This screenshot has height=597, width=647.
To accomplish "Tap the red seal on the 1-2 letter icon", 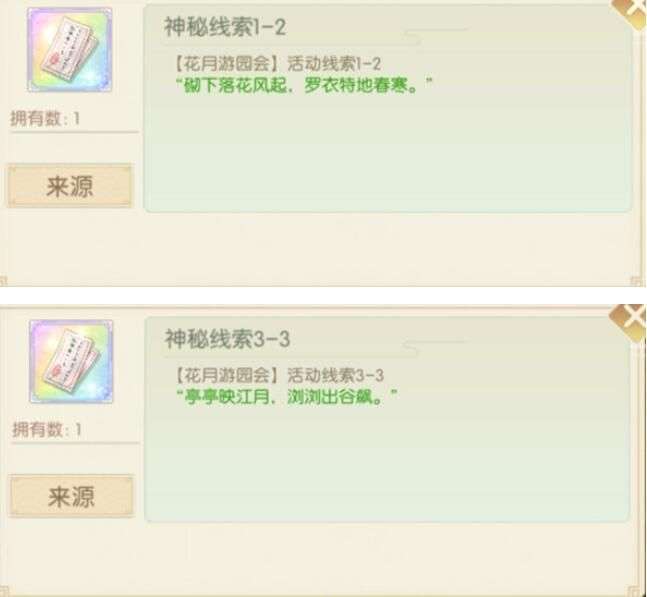I will pos(55,61).
